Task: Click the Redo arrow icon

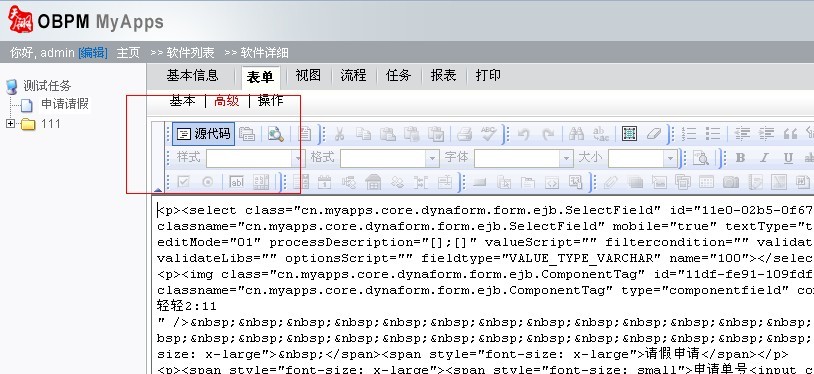Action: click(x=548, y=134)
